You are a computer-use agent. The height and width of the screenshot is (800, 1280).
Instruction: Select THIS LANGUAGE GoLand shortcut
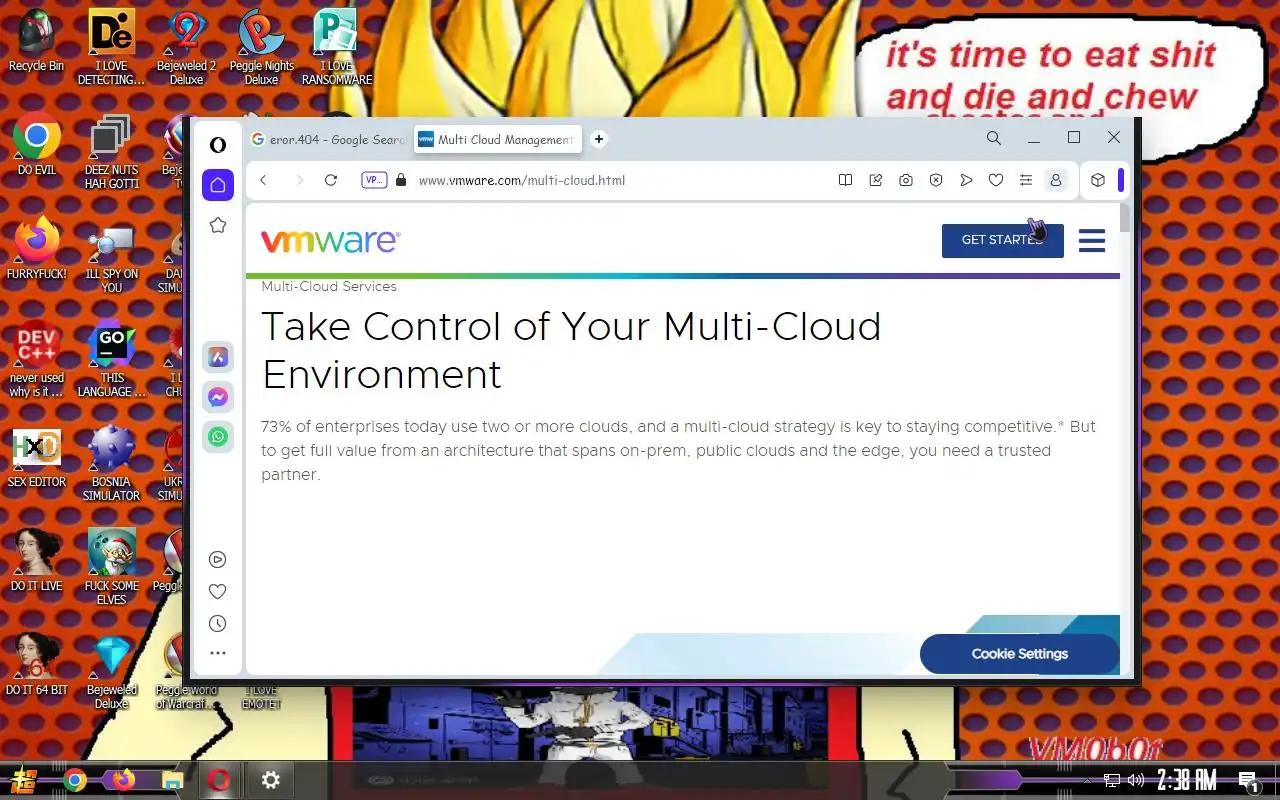point(111,359)
